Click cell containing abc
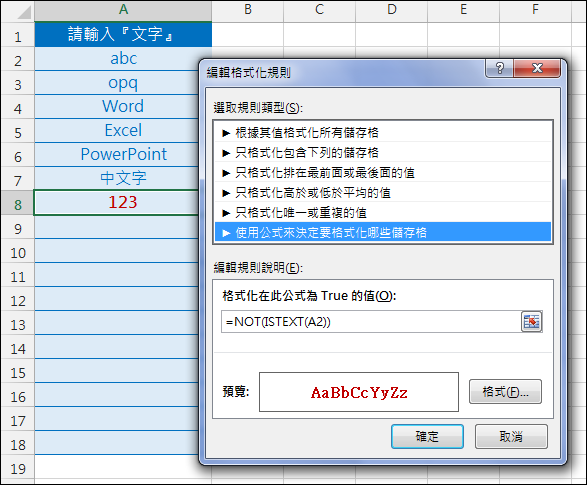 (x=116, y=59)
